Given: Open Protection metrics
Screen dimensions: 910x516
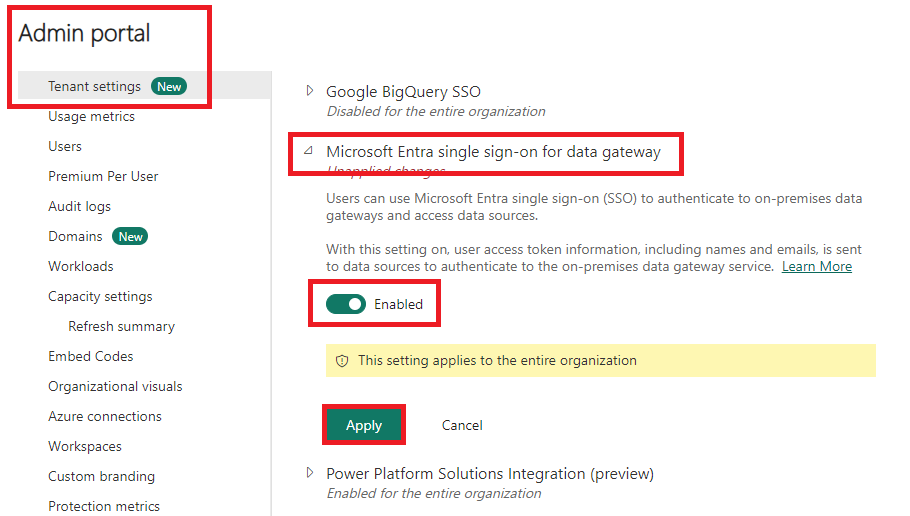Looking at the screenshot, I should 103,506.
